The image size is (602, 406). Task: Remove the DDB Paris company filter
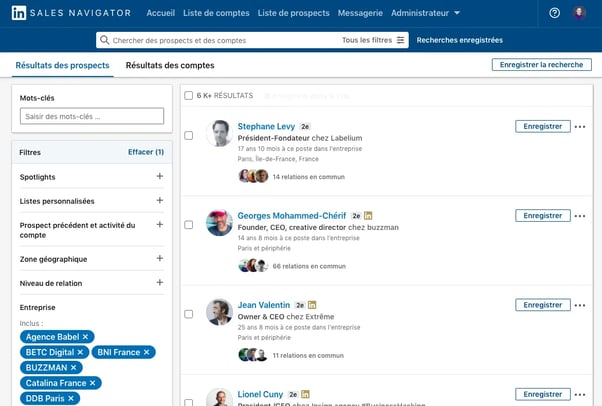71,398
